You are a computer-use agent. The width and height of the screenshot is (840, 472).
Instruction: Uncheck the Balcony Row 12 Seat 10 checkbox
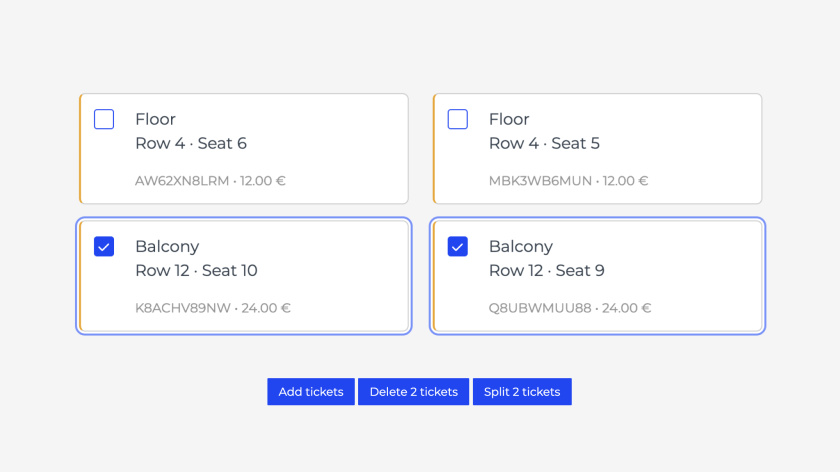point(104,246)
